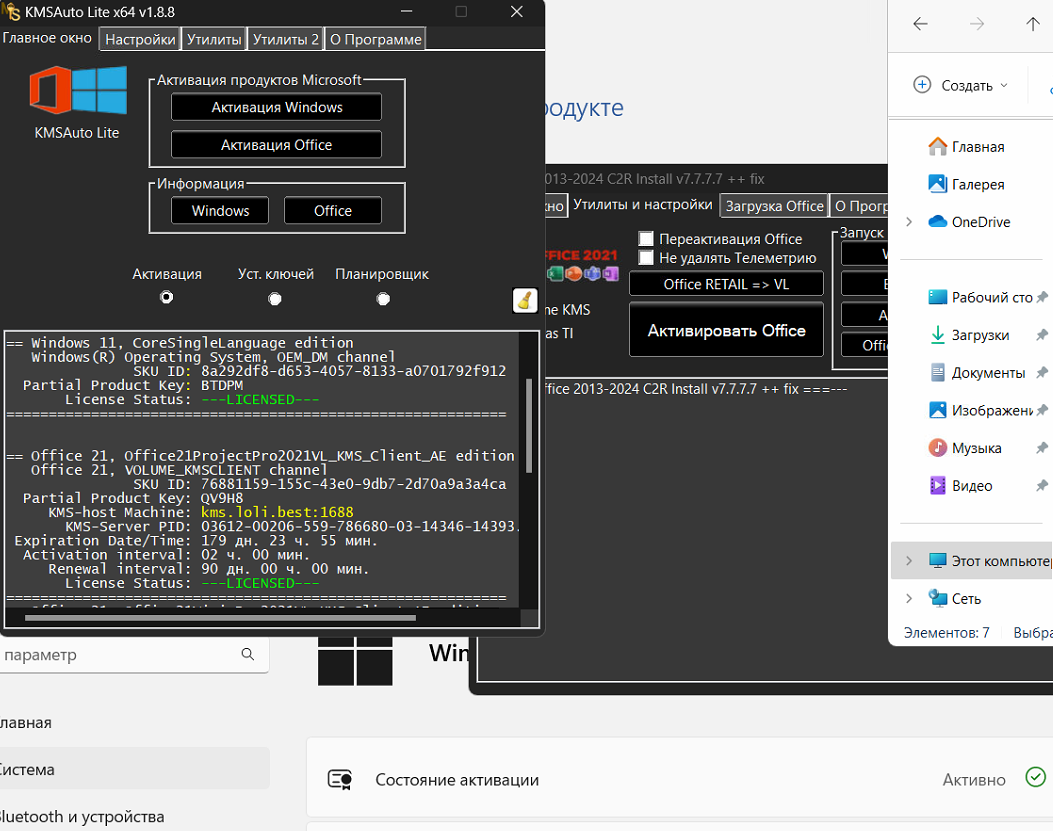Click the Office 2021 apps logo
The height and width of the screenshot is (831, 1053).
(x=582, y=265)
